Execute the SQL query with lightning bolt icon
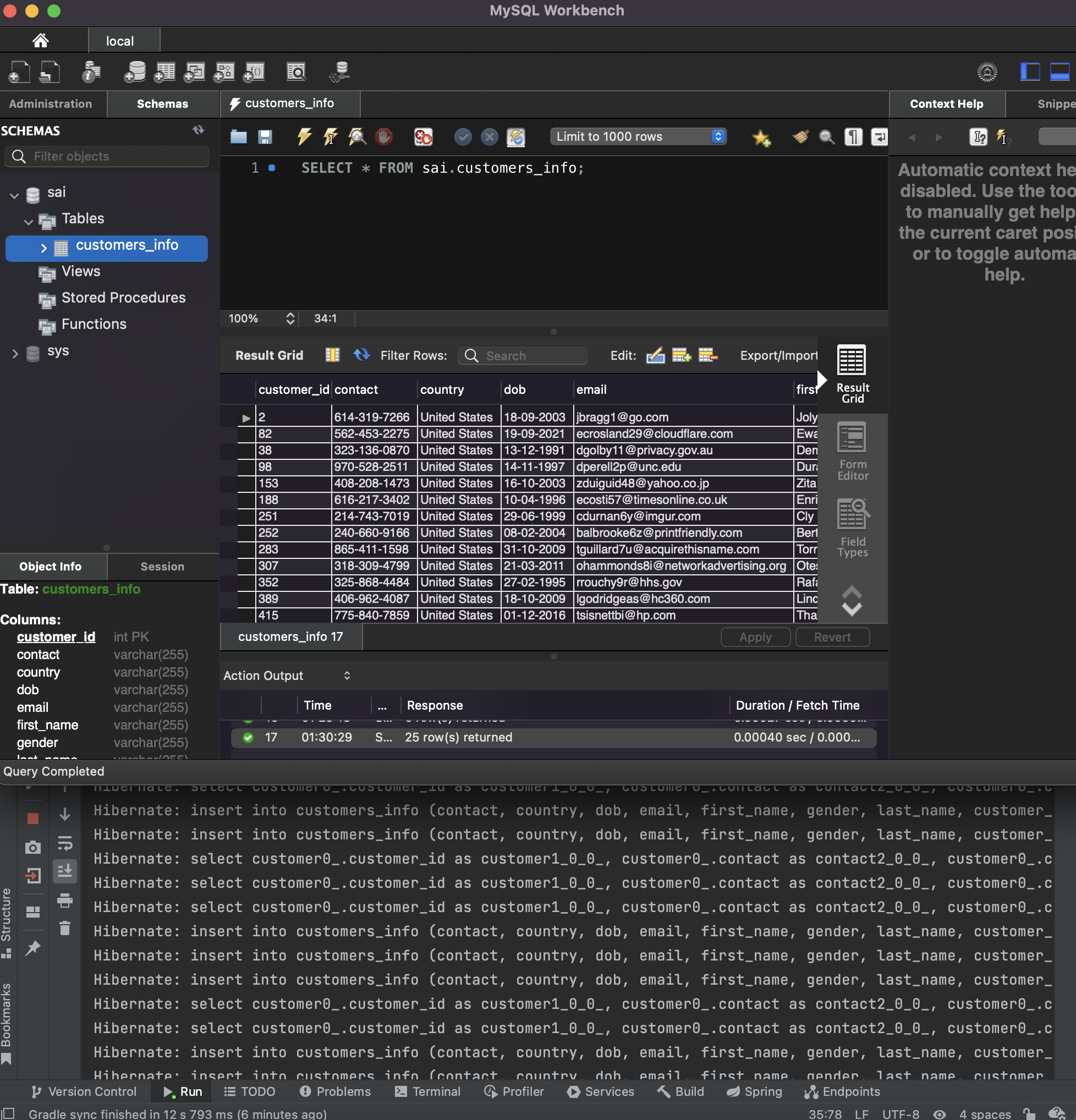Viewport: 1076px width, 1120px height. [304, 136]
